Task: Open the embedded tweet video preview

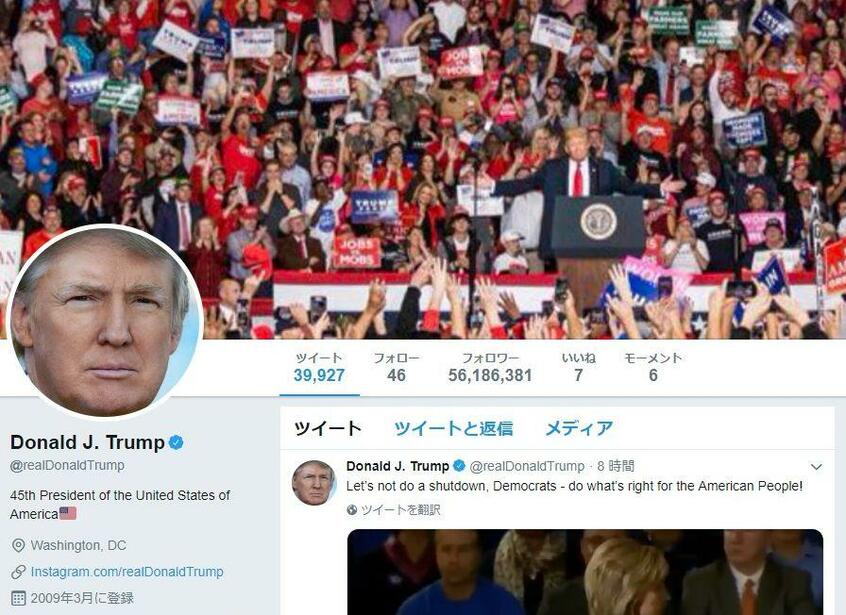Action: point(585,572)
